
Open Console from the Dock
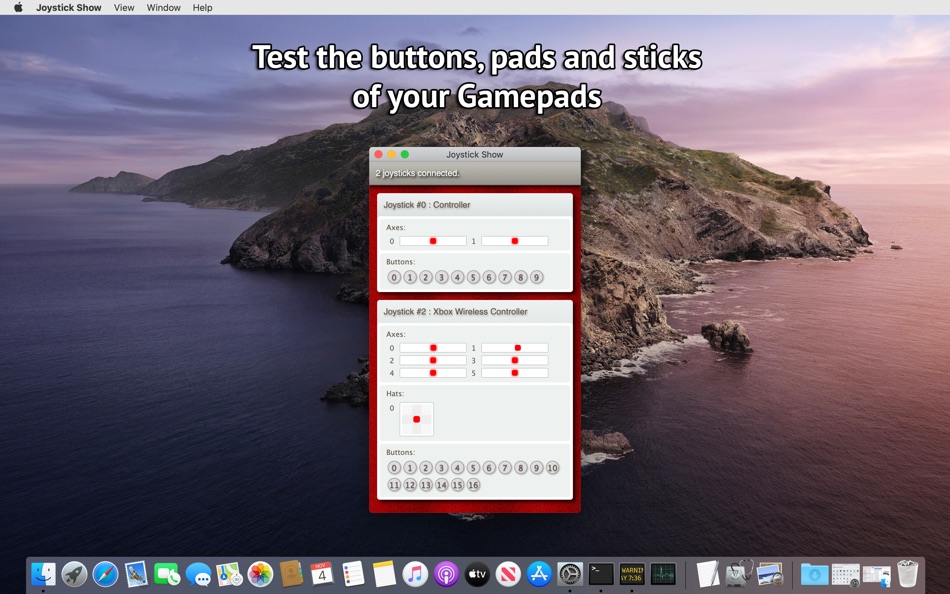pos(632,573)
